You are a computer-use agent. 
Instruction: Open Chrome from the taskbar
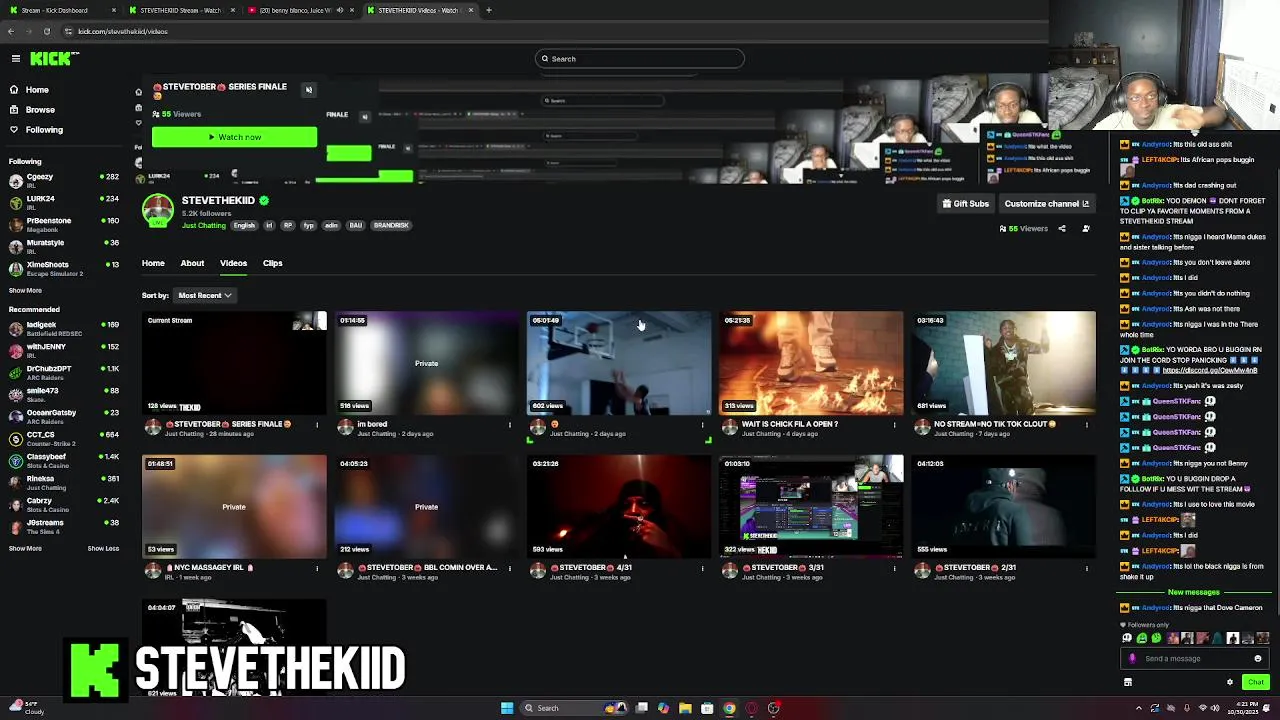(729, 708)
